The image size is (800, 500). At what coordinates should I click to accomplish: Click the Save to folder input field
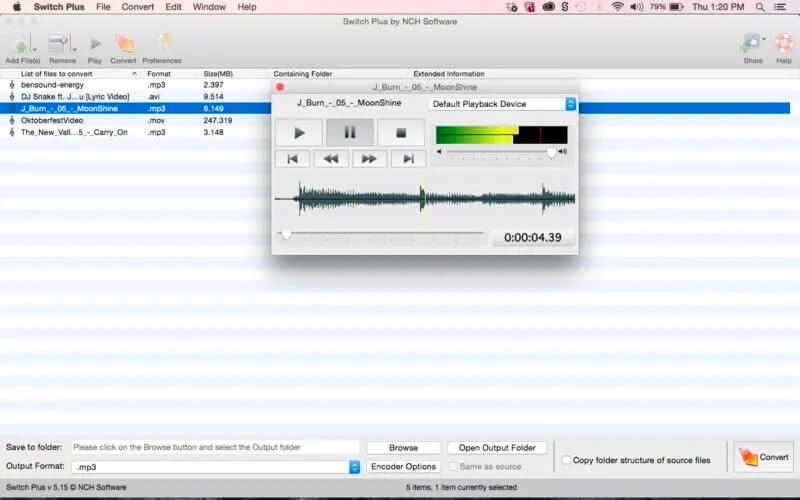[215, 447]
